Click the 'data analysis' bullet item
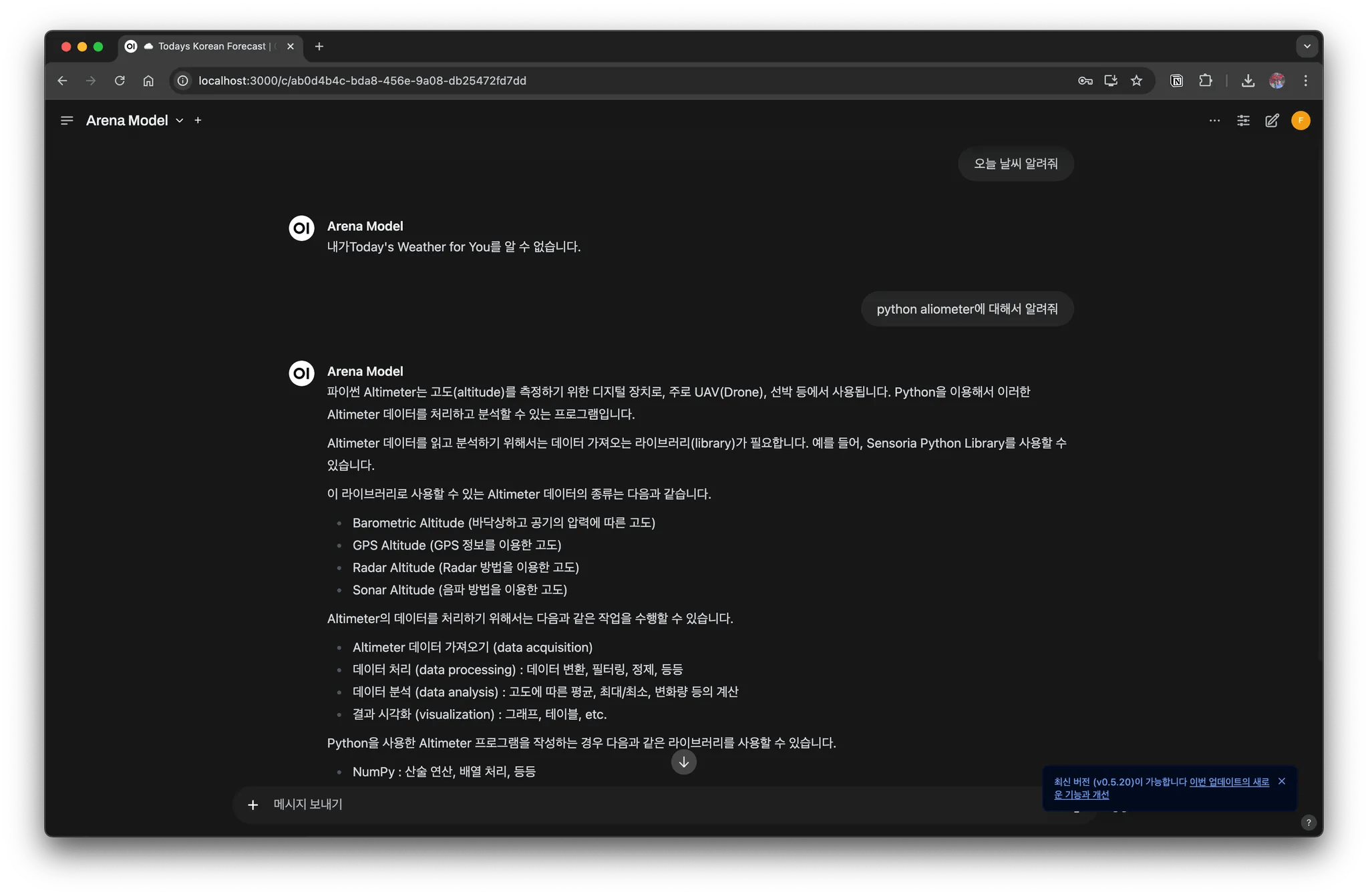1368x896 pixels. tap(545, 692)
